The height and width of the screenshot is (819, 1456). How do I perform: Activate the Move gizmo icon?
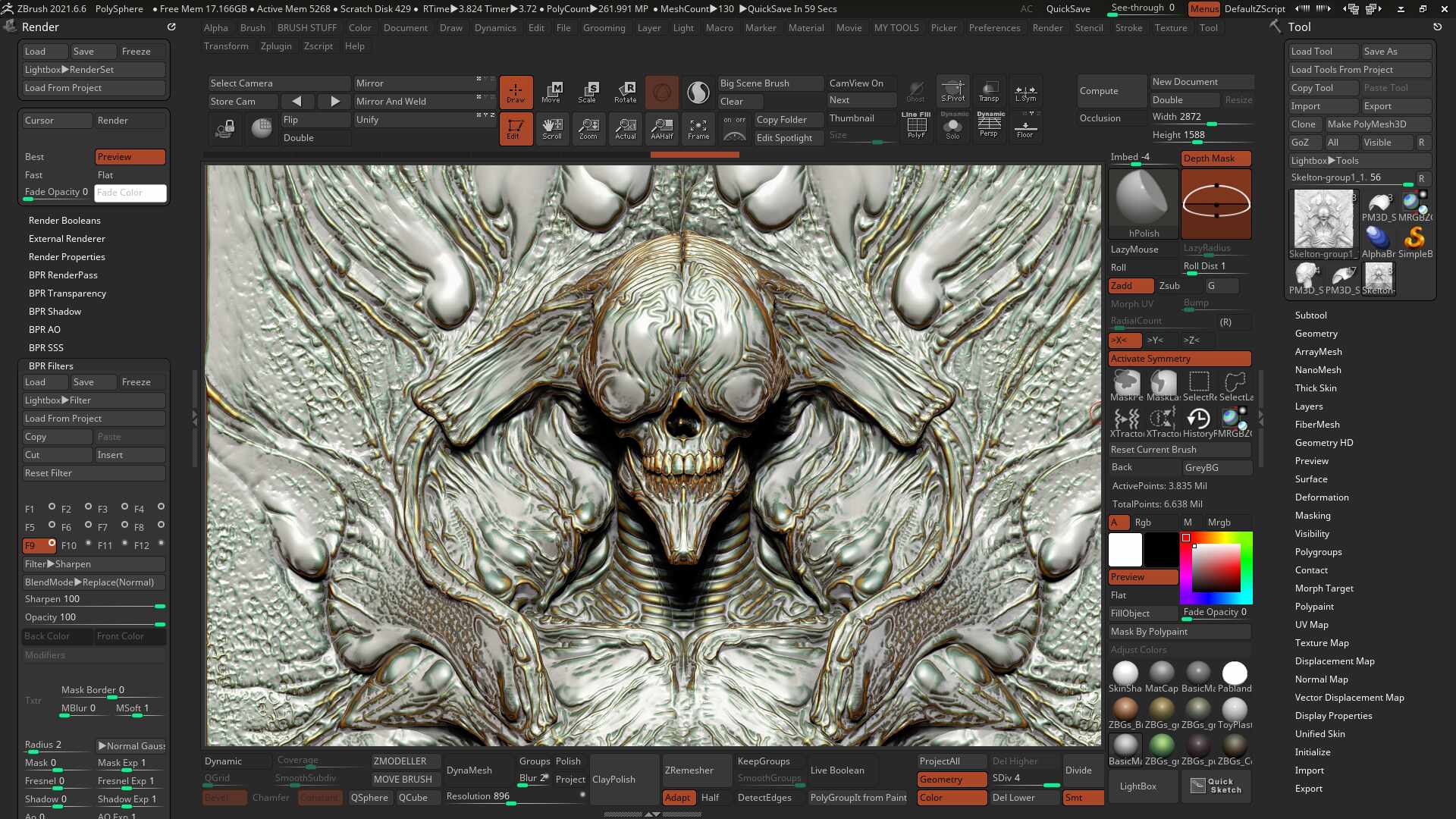coord(551,92)
